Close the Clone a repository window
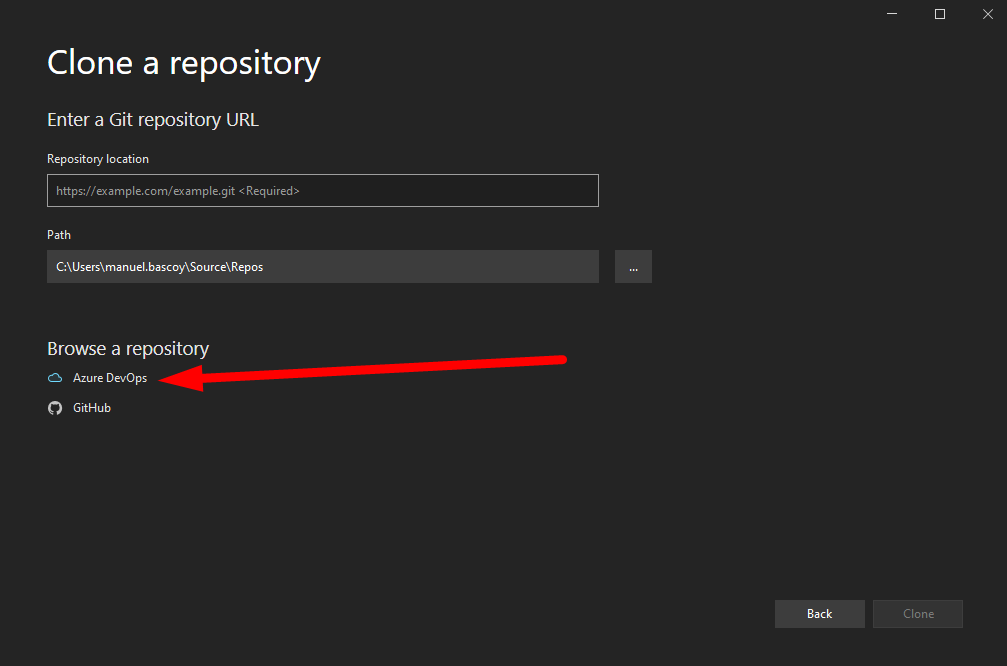This screenshot has height=666, width=1007. (987, 14)
